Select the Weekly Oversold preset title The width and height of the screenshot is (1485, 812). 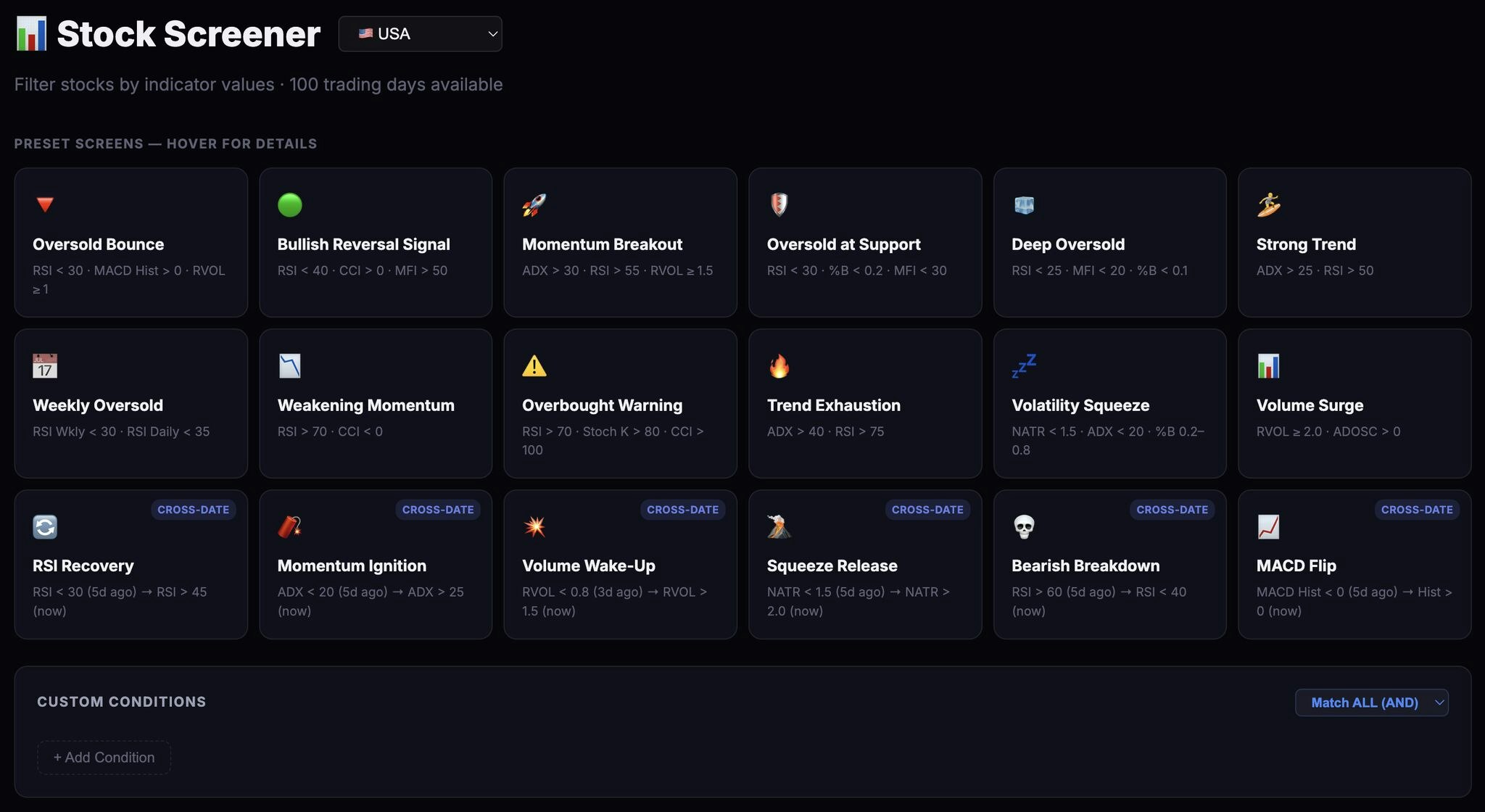(x=98, y=405)
